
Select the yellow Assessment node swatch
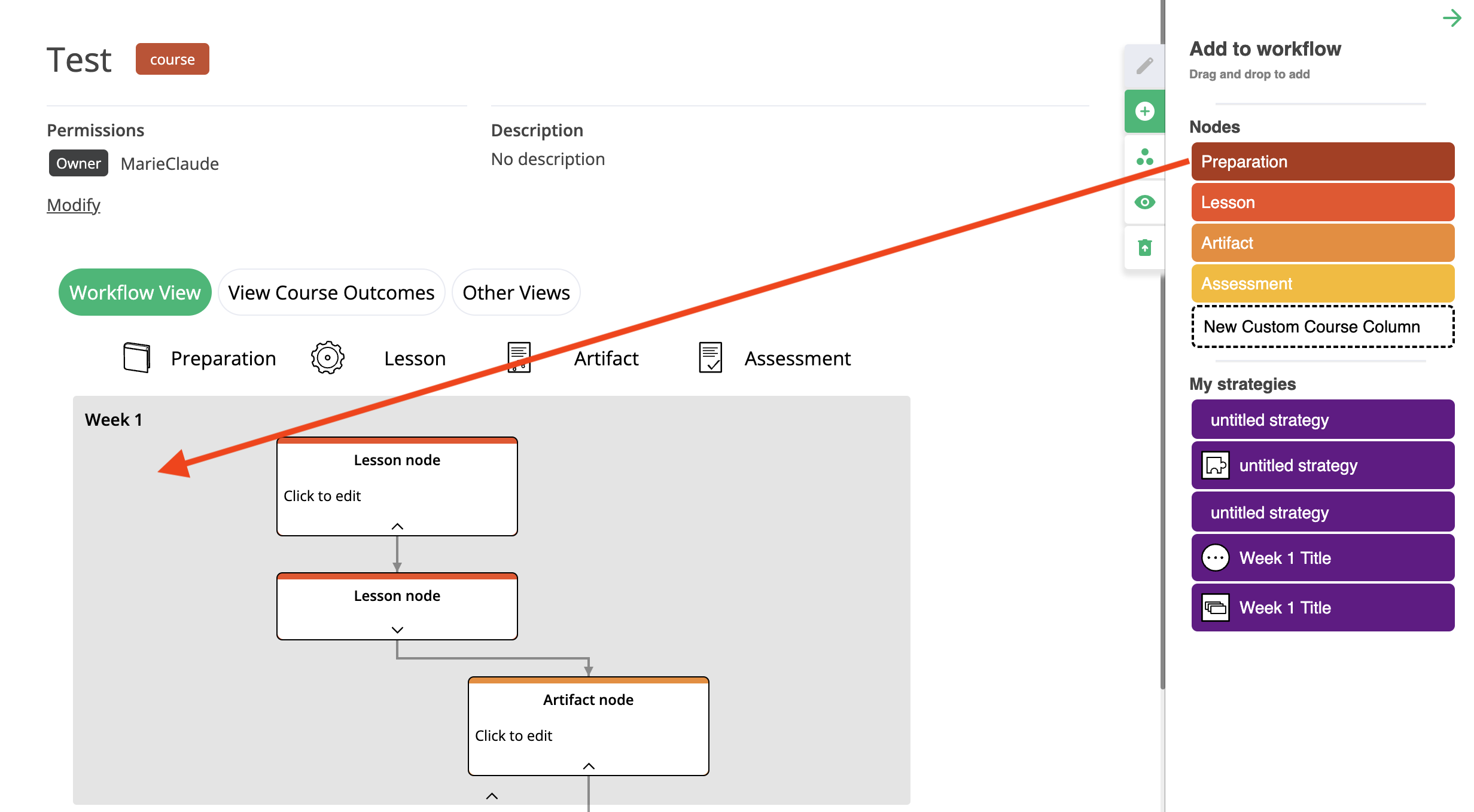(1322, 283)
